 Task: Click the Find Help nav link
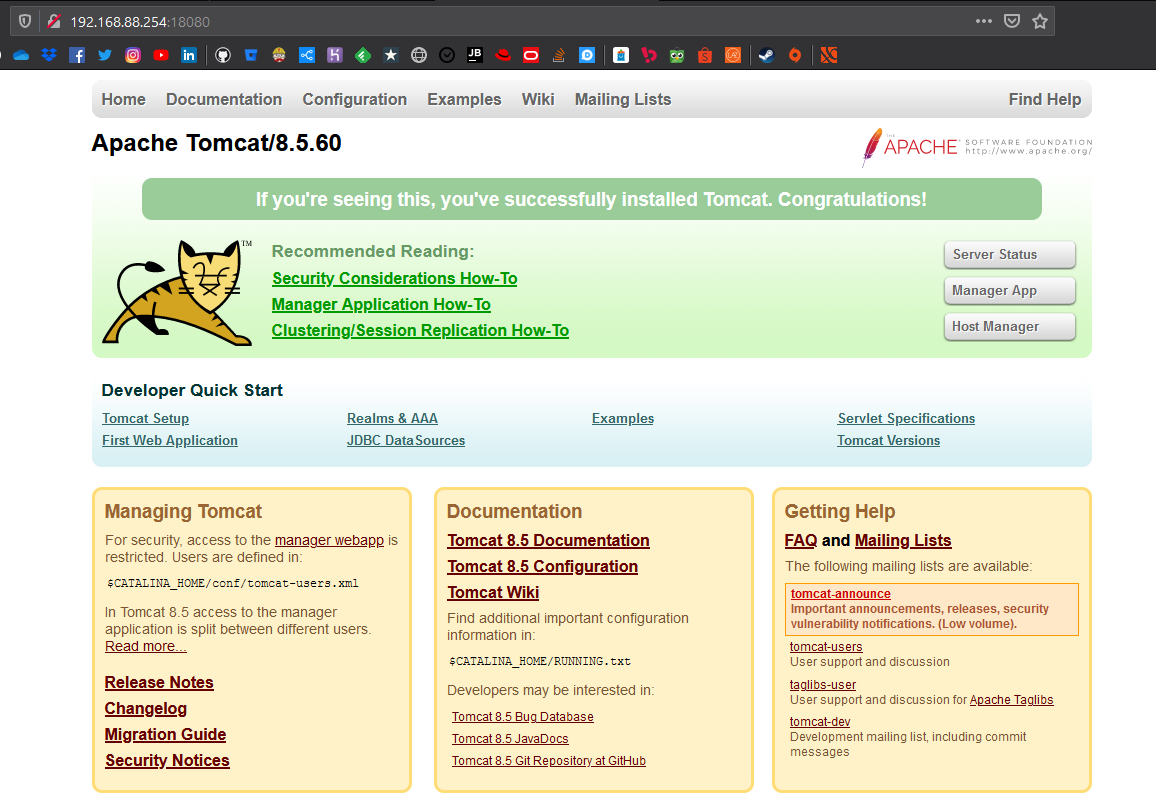point(1045,100)
